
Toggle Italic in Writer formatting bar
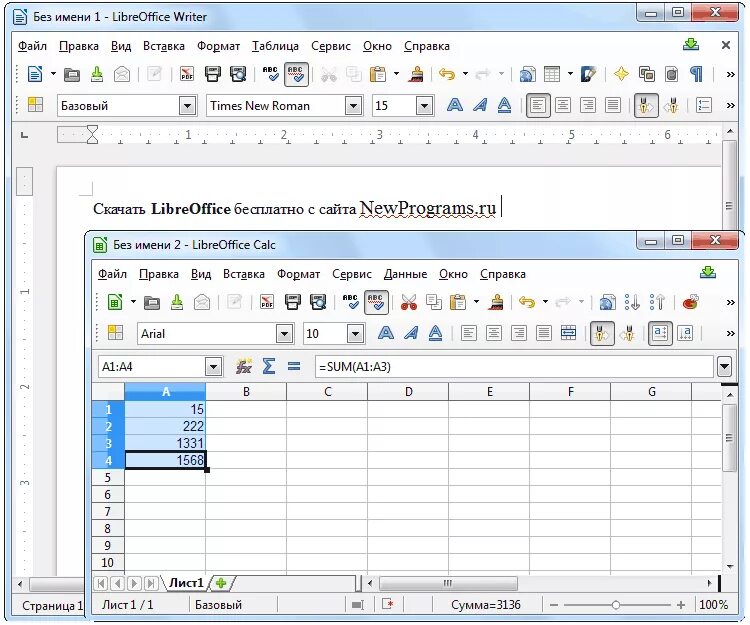point(480,105)
